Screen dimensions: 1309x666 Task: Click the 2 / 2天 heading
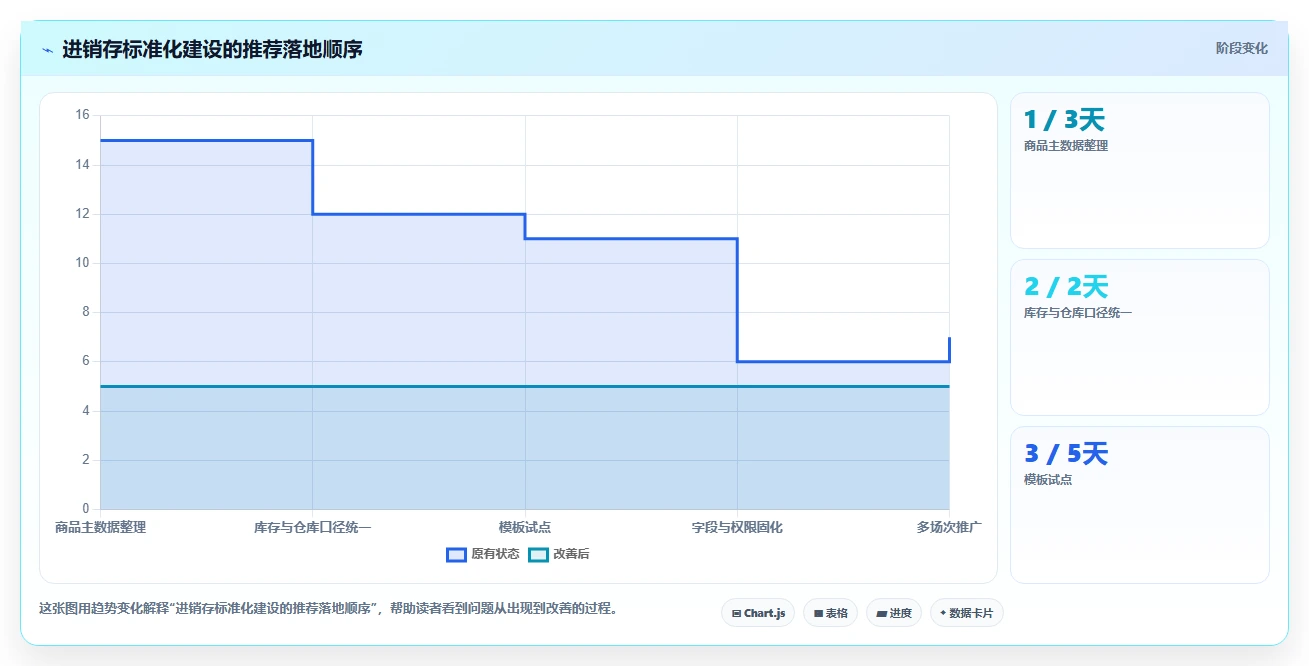click(x=1066, y=287)
